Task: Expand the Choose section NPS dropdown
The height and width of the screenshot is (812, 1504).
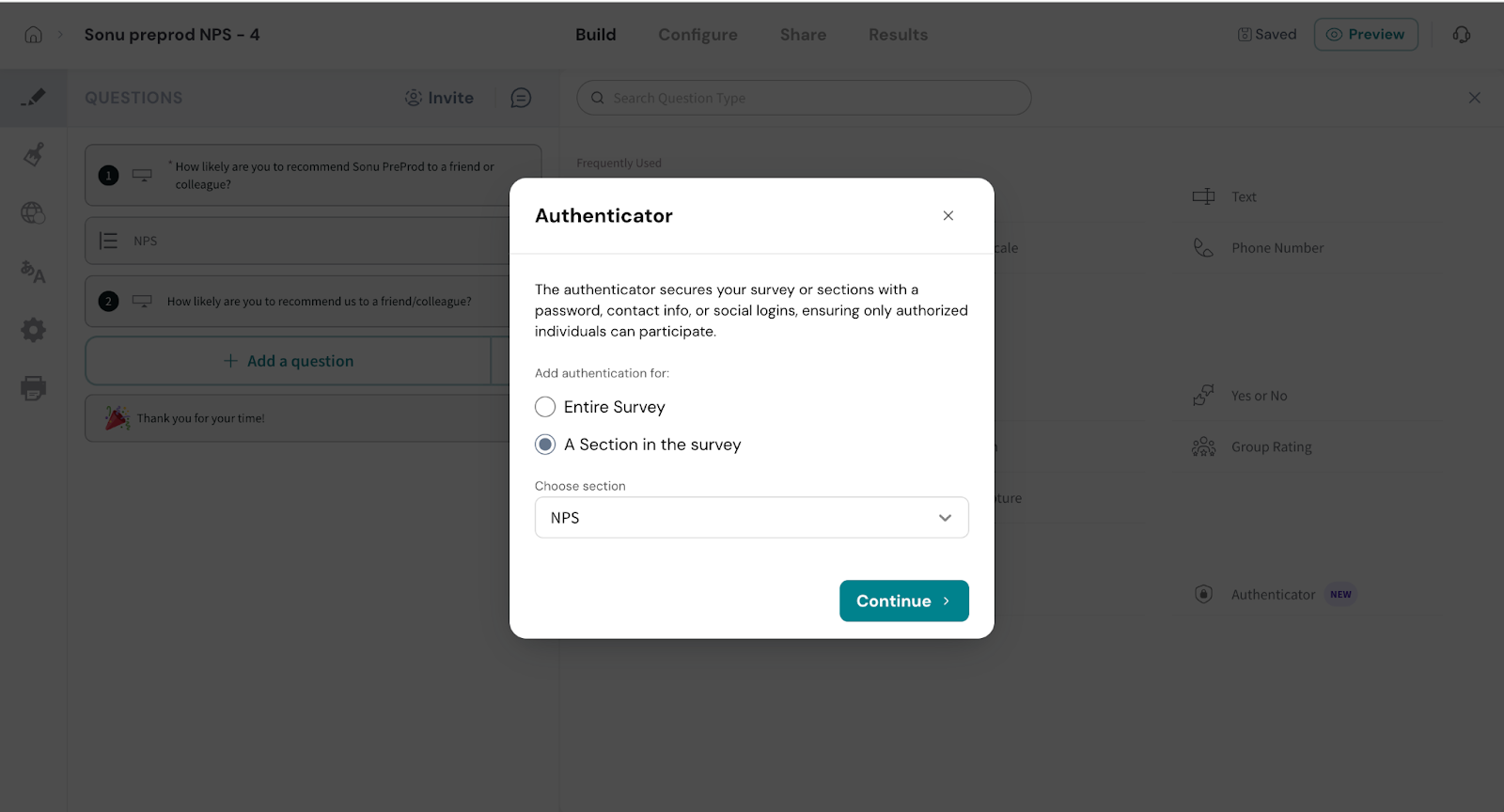Action: (x=751, y=518)
